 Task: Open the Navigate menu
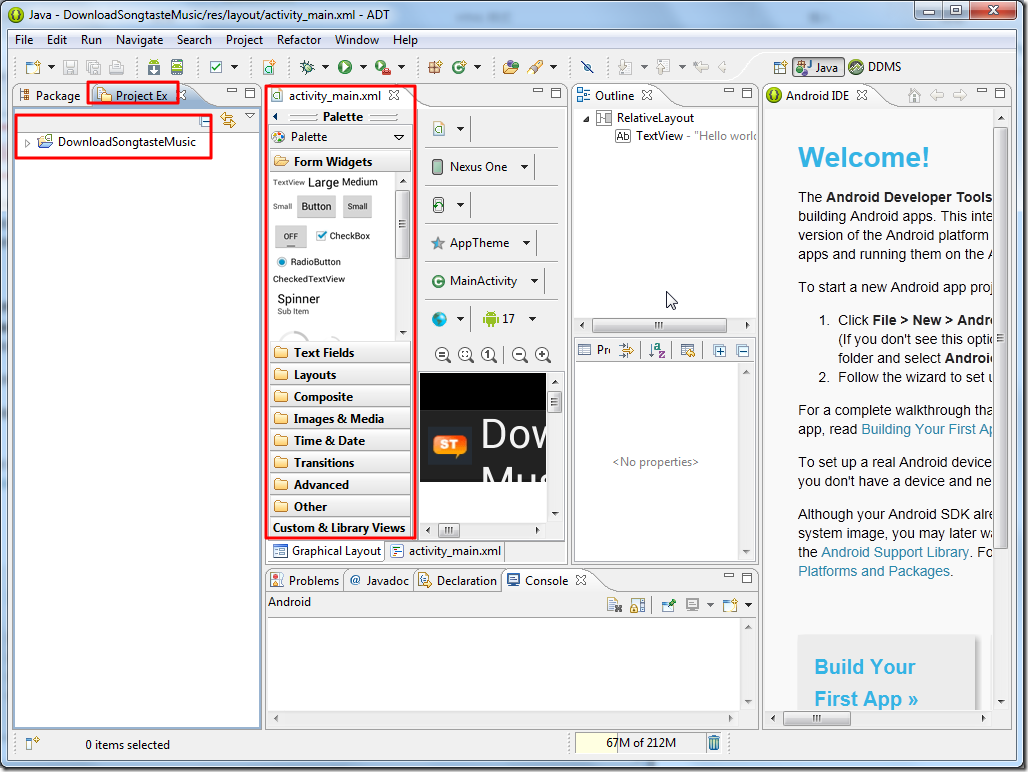[x=140, y=40]
